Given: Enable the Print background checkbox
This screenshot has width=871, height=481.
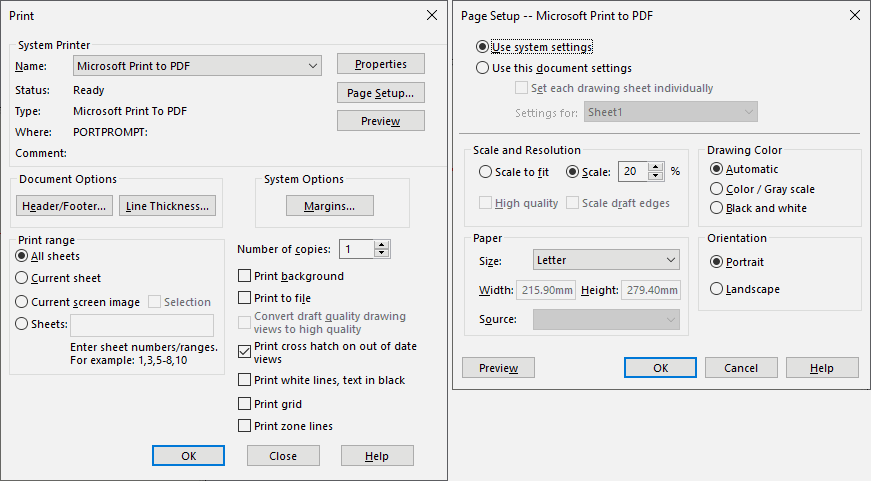Looking at the screenshot, I should (244, 276).
